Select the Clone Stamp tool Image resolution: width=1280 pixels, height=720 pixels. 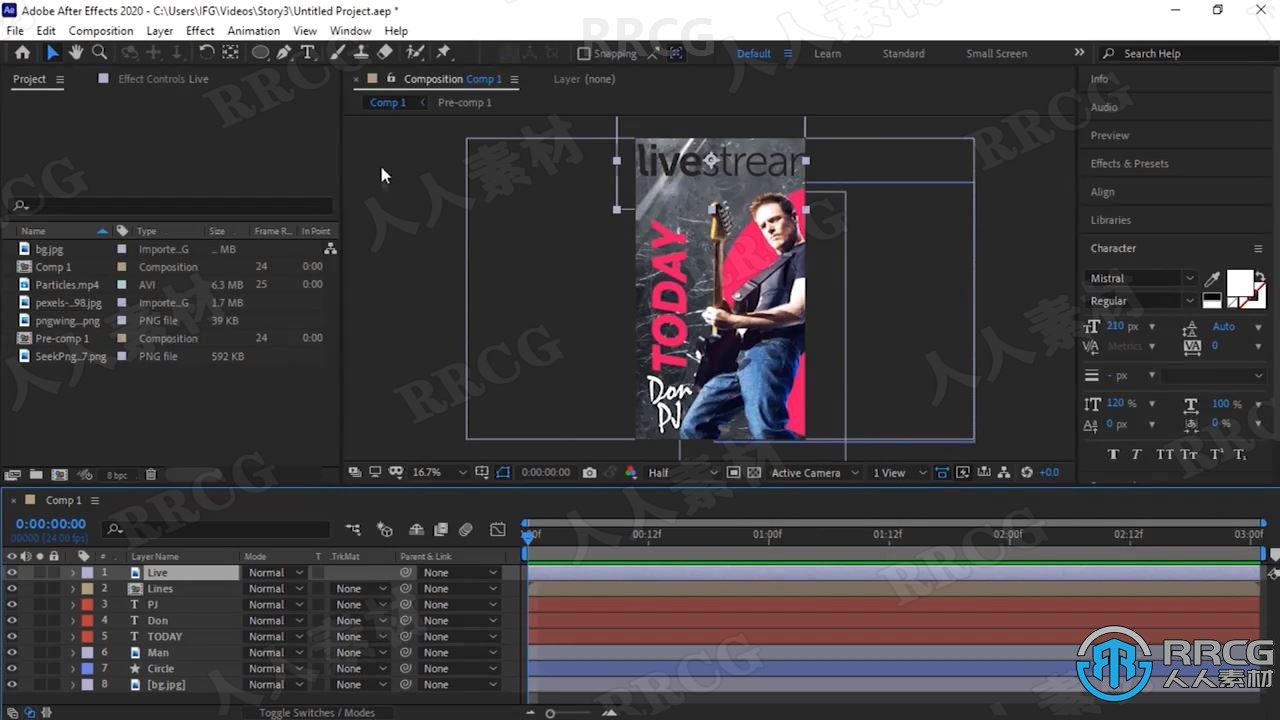coord(362,52)
